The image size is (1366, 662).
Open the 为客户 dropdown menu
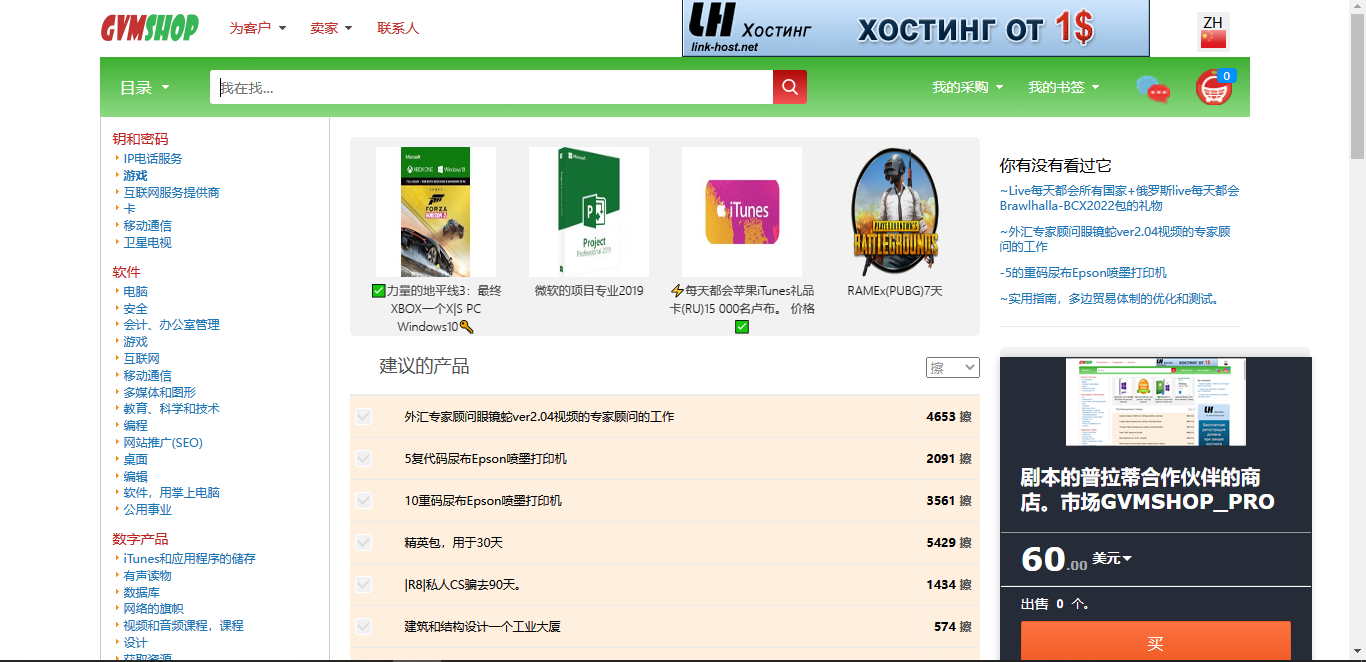pyautogui.click(x=258, y=28)
